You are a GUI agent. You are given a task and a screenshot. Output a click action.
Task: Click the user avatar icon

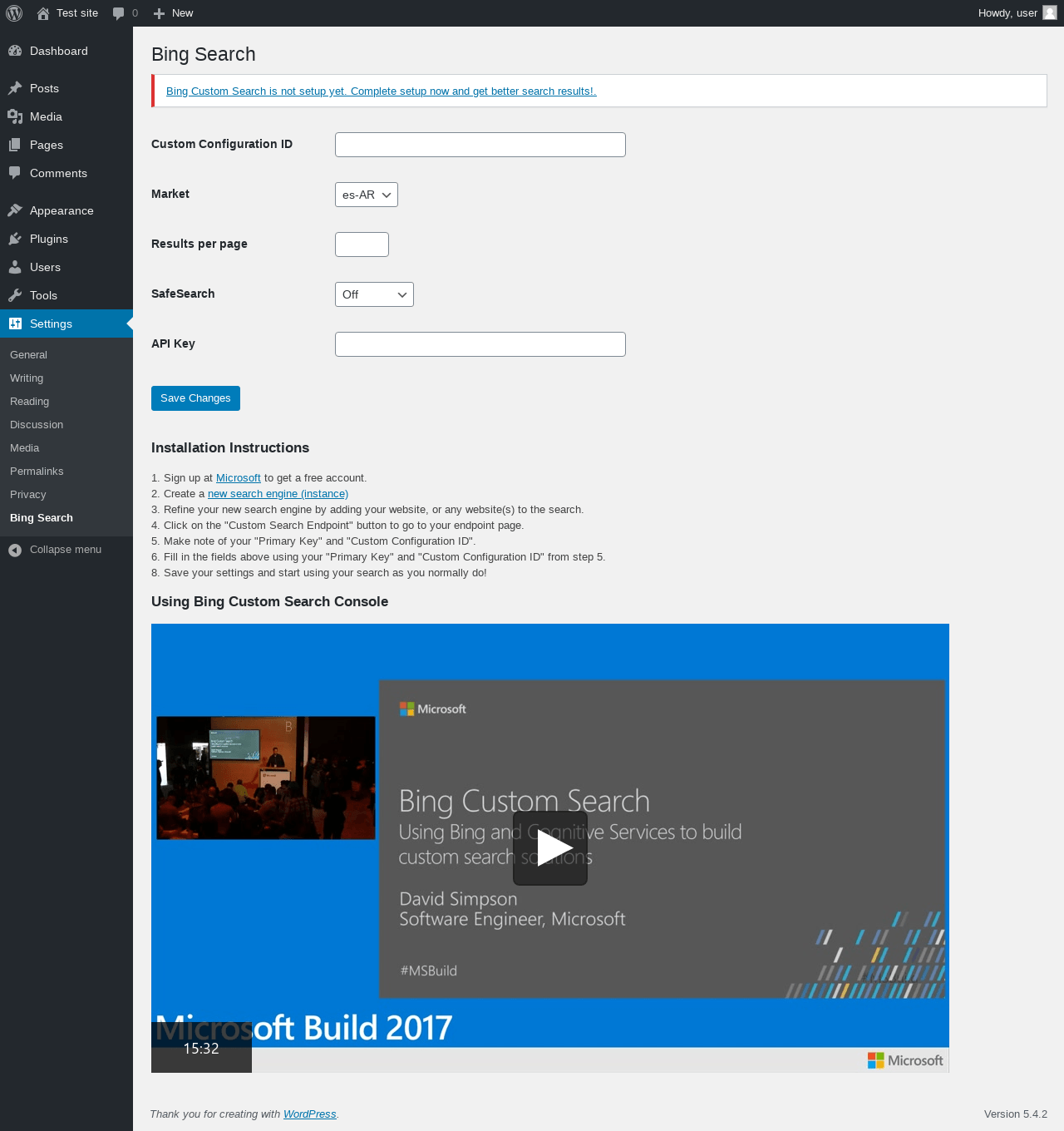(x=1050, y=12)
